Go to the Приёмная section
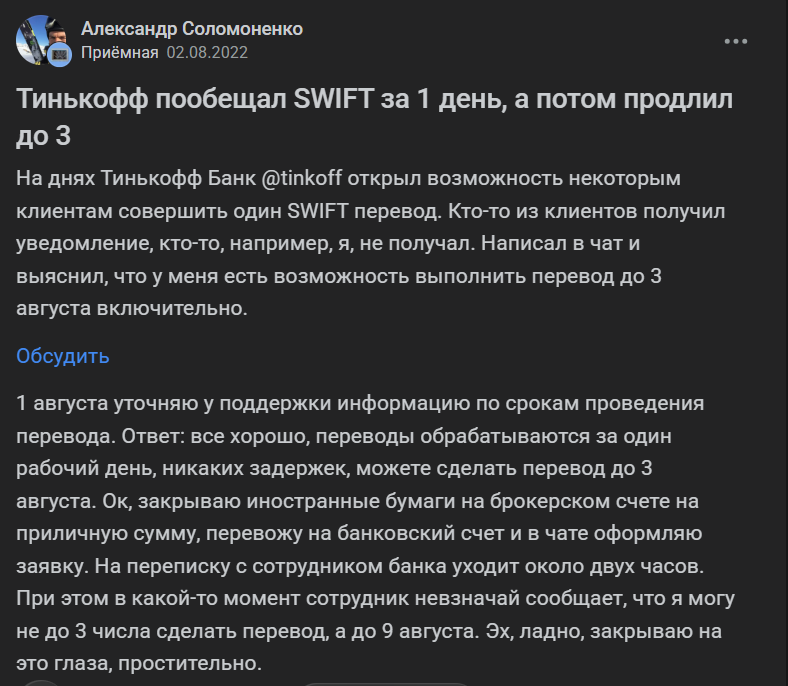Screen dimensions: 788x686 119,53
